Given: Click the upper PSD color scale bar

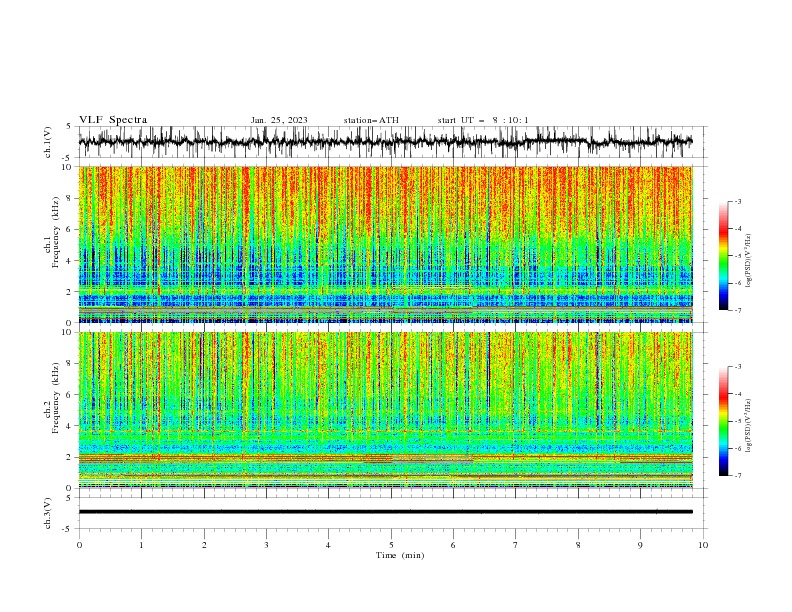Looking at the screenshot, I should tap(723, 256).
